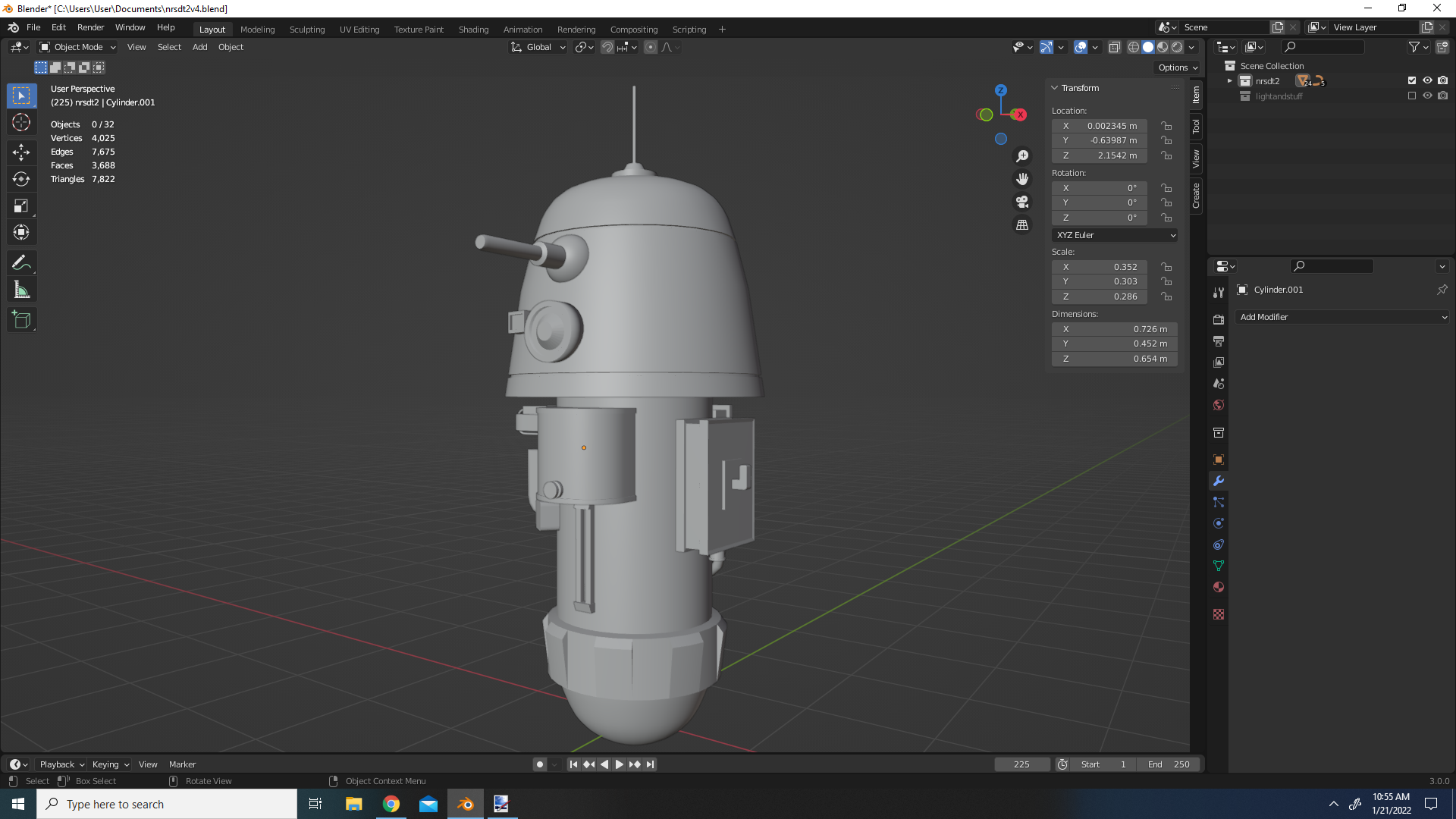Click the Windows search box
The image size is (1456, 819).
pyautogui.click(x=167, y=804)
